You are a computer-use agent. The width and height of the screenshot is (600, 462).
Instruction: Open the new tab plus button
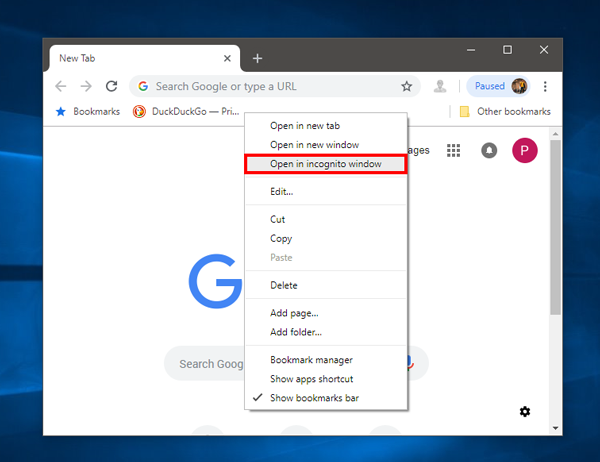(257, 58)
